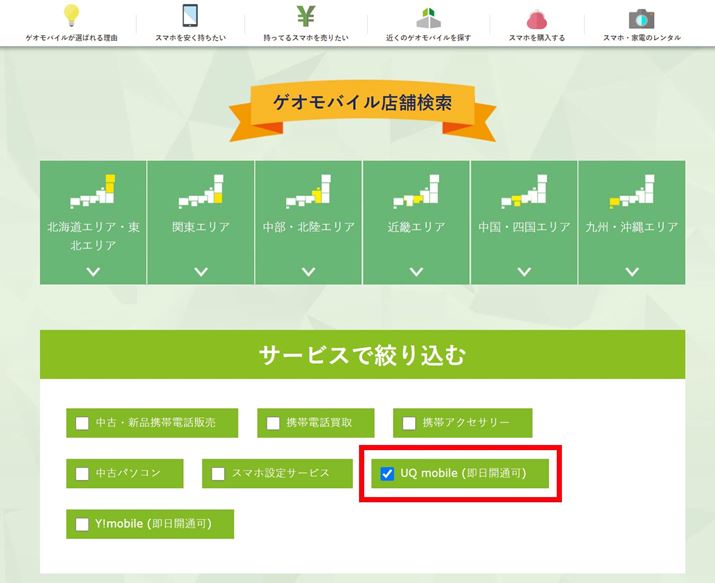Select the 近畿エリア label

click(416, 227)
